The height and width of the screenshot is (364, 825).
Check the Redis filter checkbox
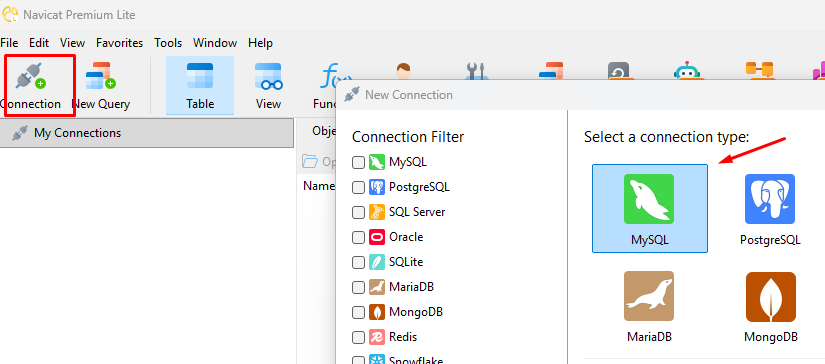point(358,337)
